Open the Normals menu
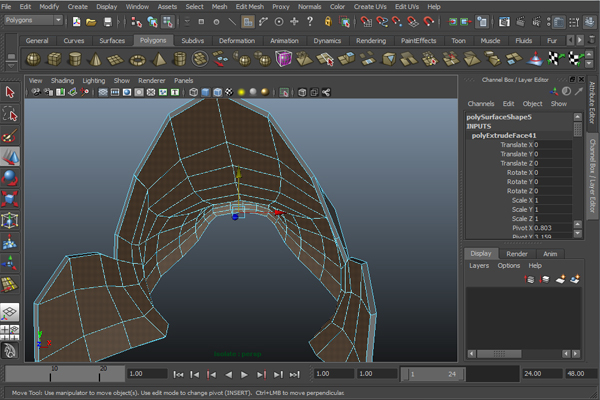 pos(309,7)
